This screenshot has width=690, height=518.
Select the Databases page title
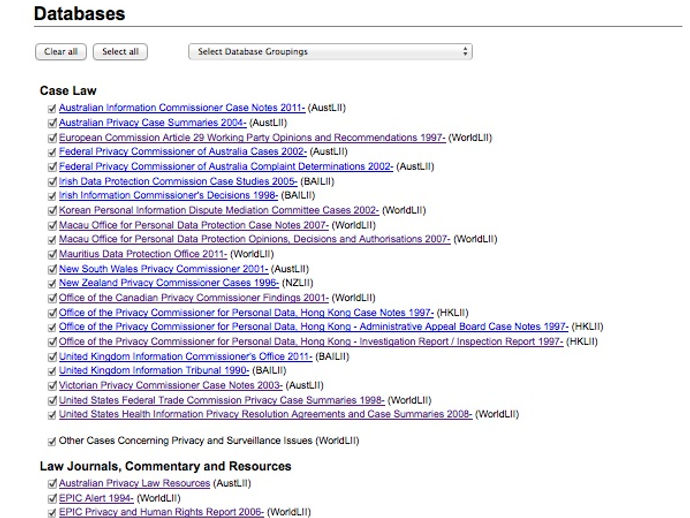pos(79,14)
